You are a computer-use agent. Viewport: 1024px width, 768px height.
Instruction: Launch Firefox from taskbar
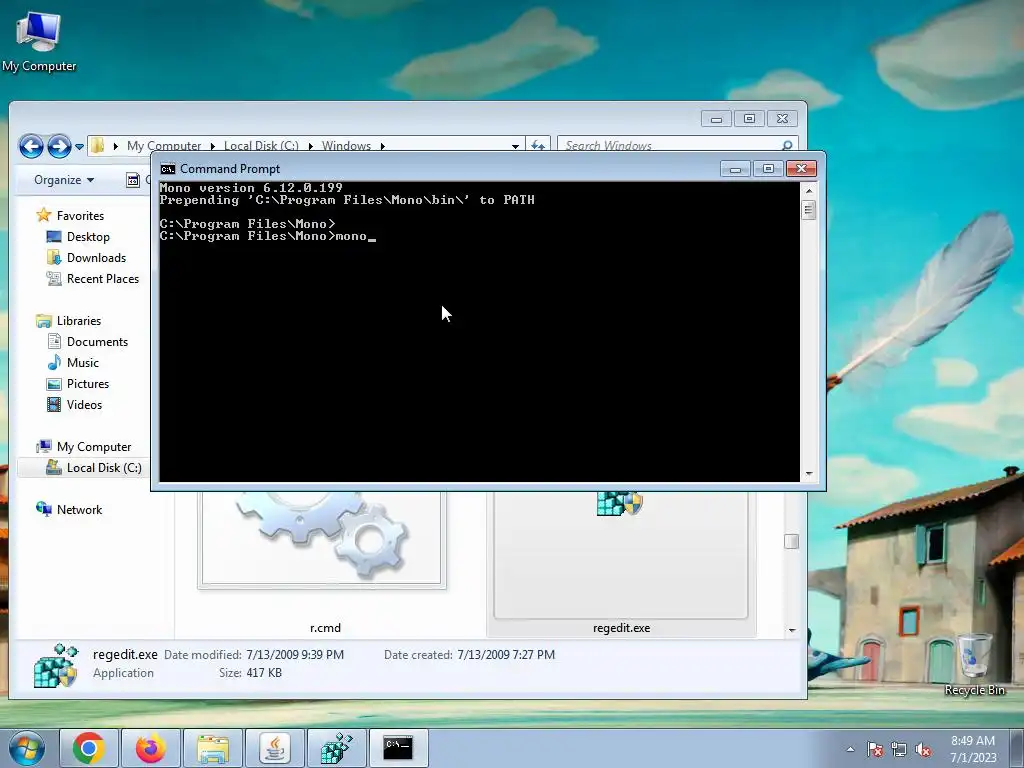[x=151, y=748]
